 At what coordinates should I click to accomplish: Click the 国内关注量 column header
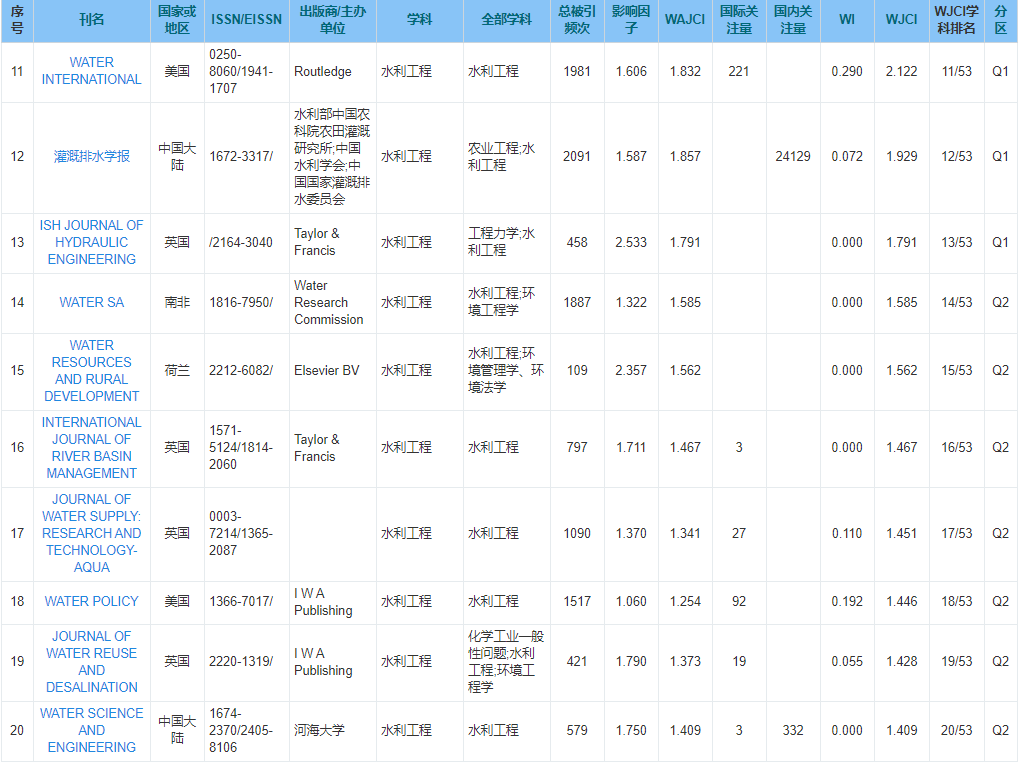tap(793, 20)
